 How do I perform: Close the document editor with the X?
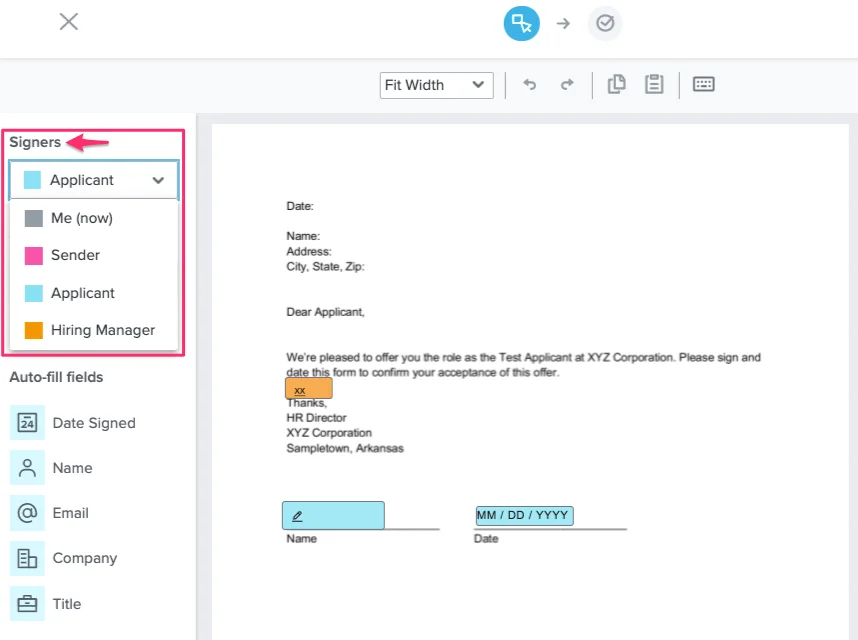click(x=69, y=22)
